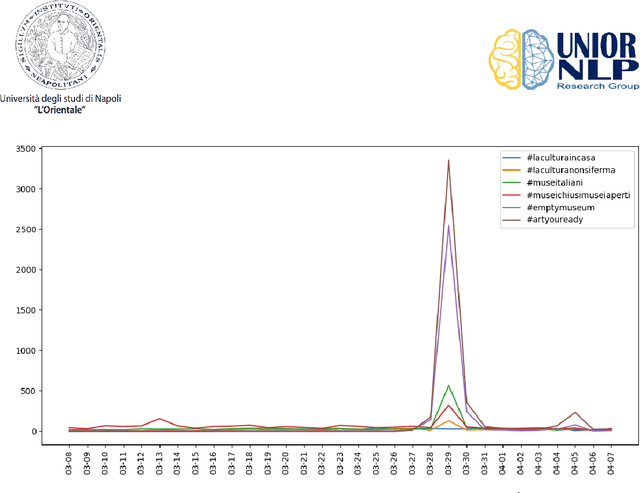Click the Research Group caption

597,86
